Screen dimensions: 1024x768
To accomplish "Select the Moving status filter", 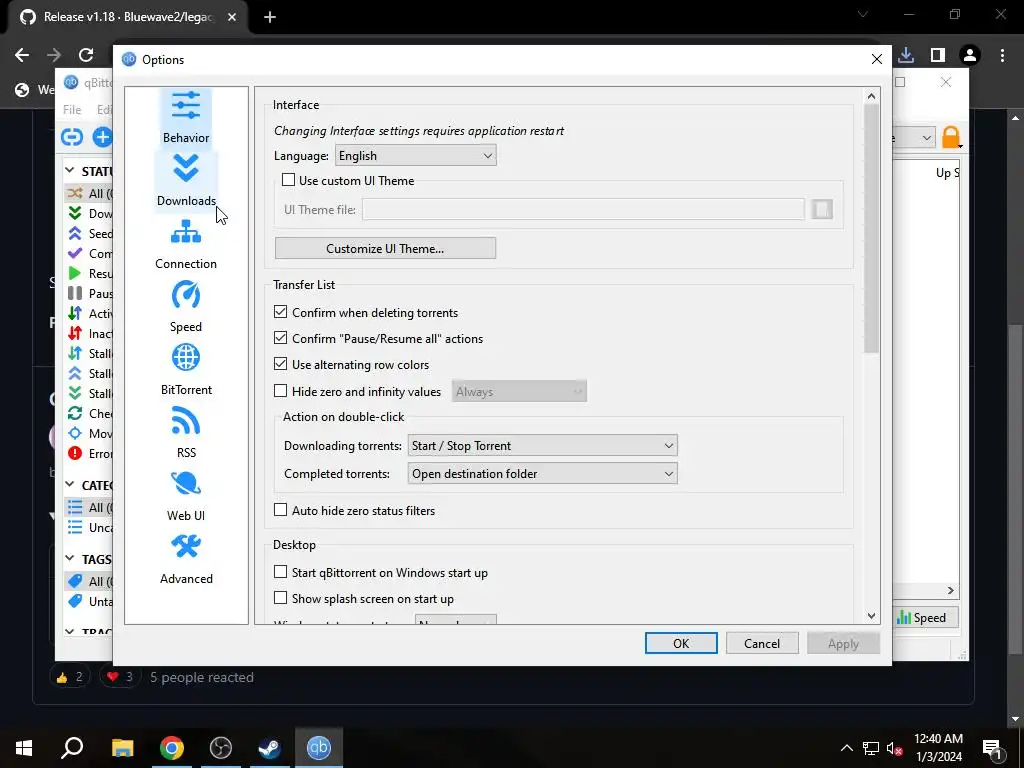I will pos(89,434).
